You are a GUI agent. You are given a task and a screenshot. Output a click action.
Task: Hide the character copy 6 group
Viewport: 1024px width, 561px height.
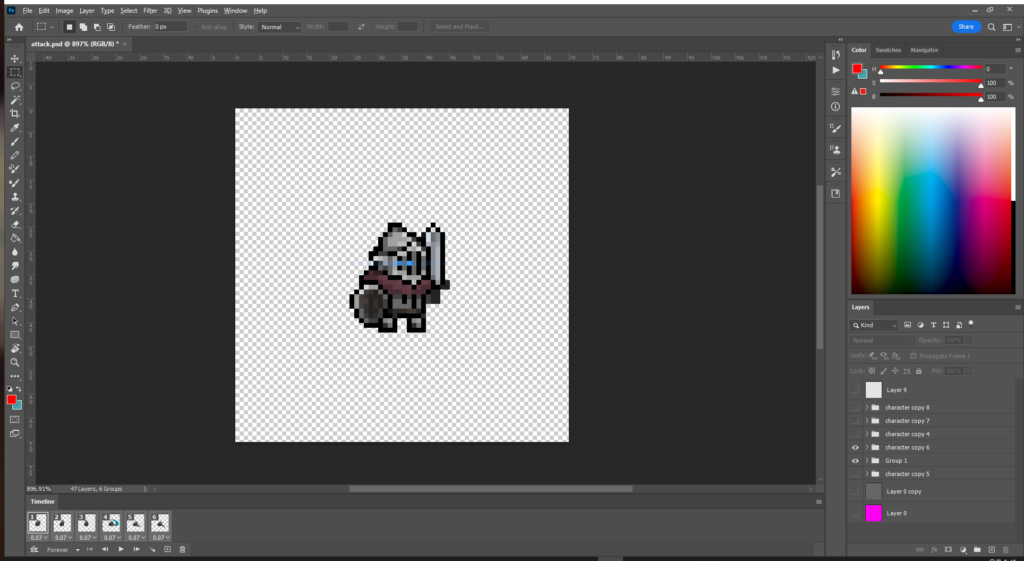[x=855, y=447]
